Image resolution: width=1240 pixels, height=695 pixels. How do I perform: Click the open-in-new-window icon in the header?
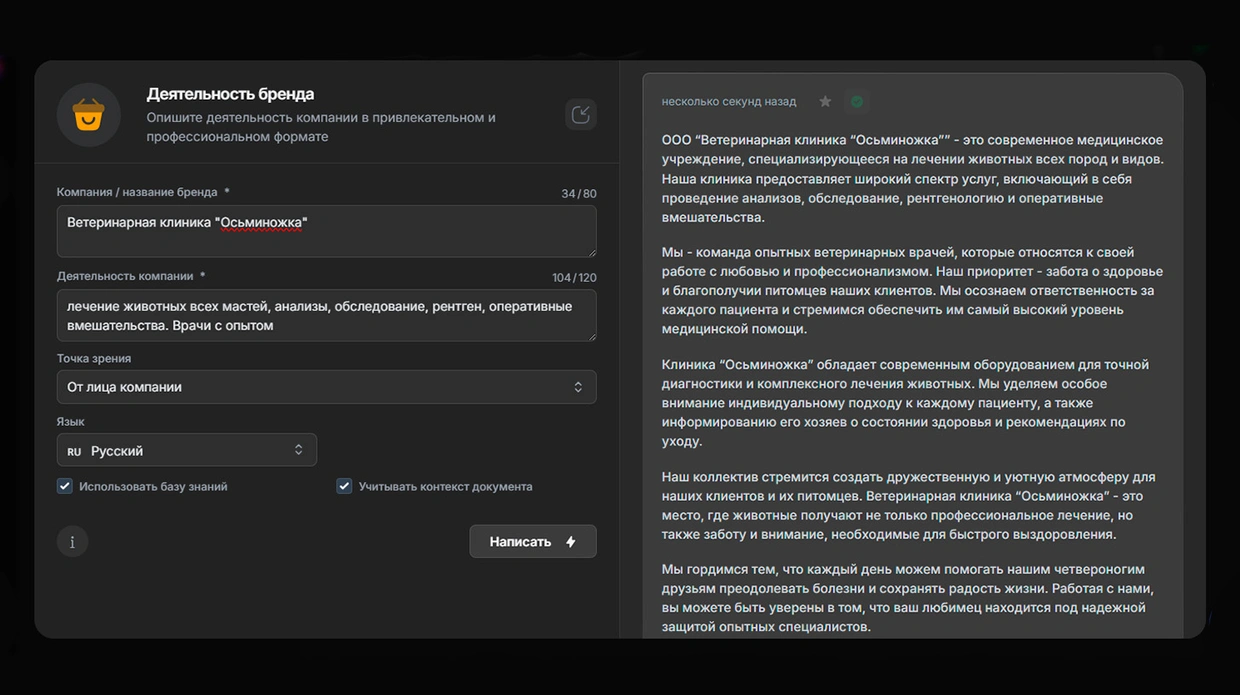[580, 114]
